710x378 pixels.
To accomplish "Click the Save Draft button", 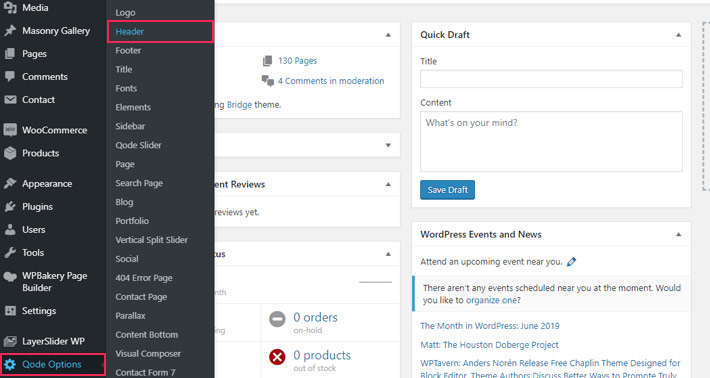I will [447, 190].
